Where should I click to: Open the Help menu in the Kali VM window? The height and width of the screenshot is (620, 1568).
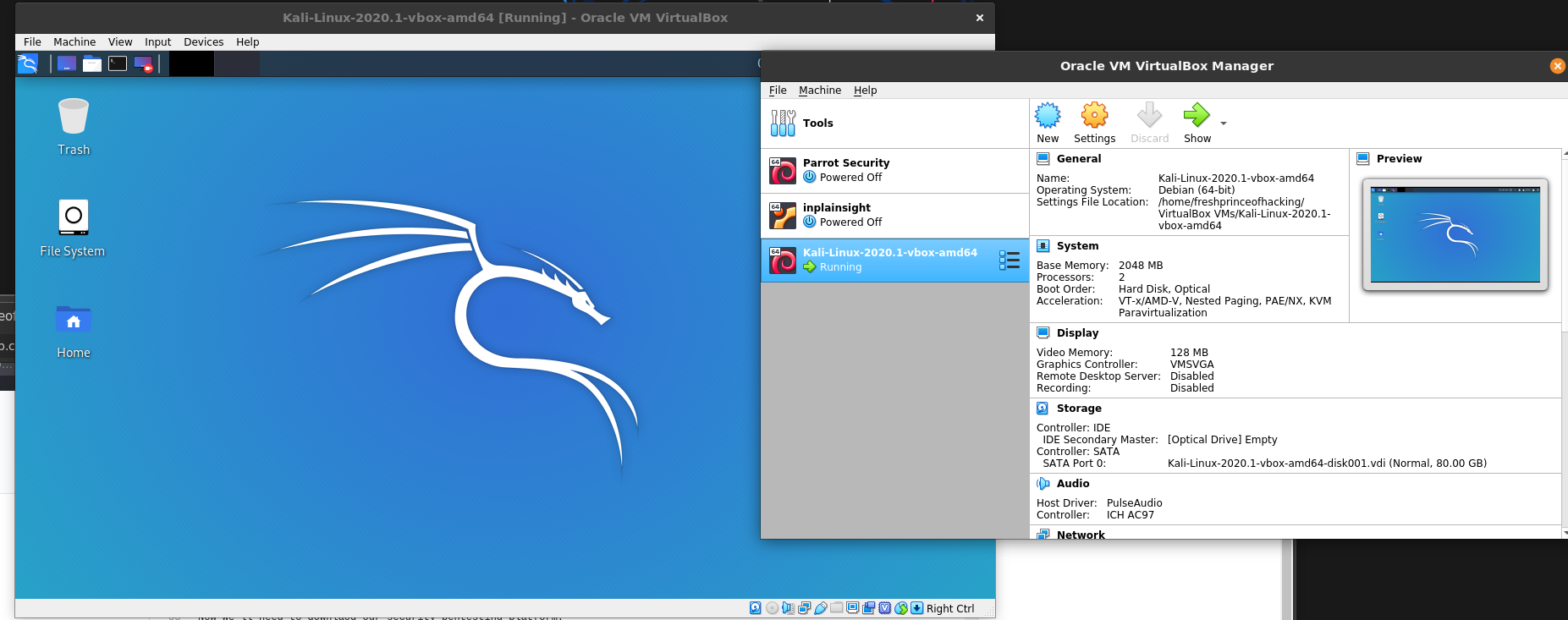pyautogui.click(x=247, y=42)
